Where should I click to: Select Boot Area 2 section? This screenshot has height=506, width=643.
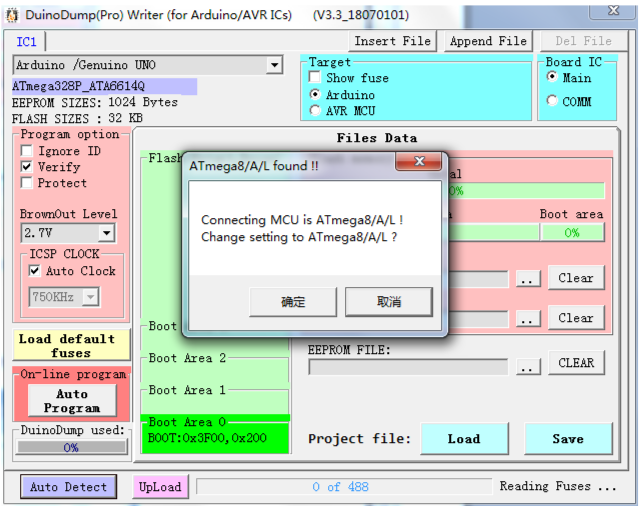coord(215,368)
